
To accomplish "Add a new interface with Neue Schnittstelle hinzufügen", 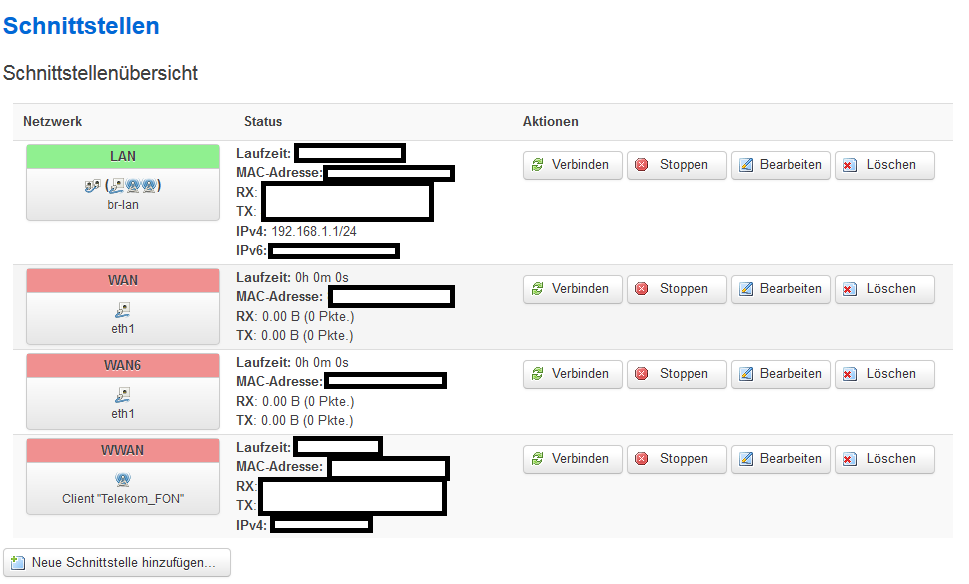I will [117, 562].
